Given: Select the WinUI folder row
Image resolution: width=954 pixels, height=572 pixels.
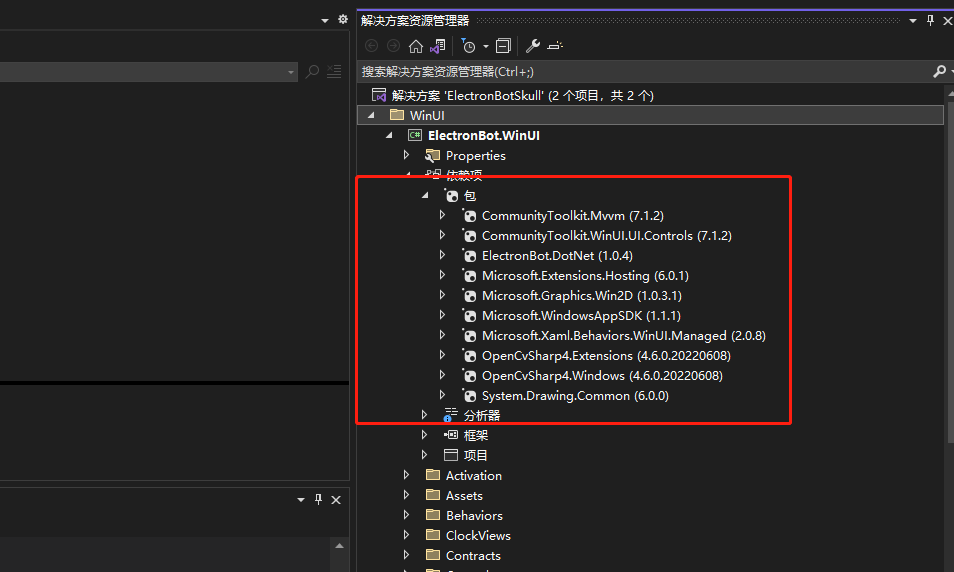Looking at the screenshot, I should pos(650,115).
